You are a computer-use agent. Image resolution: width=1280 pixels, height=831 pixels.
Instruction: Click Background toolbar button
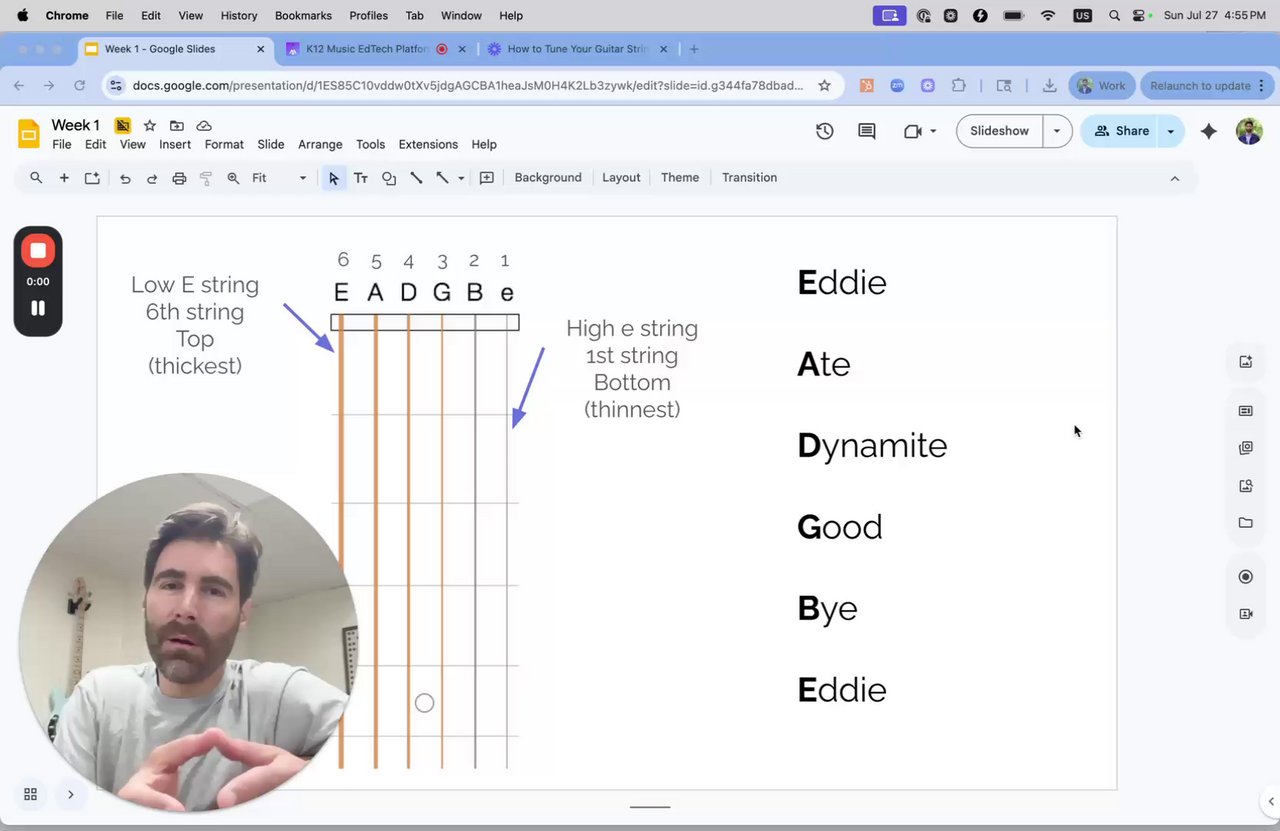548,178
